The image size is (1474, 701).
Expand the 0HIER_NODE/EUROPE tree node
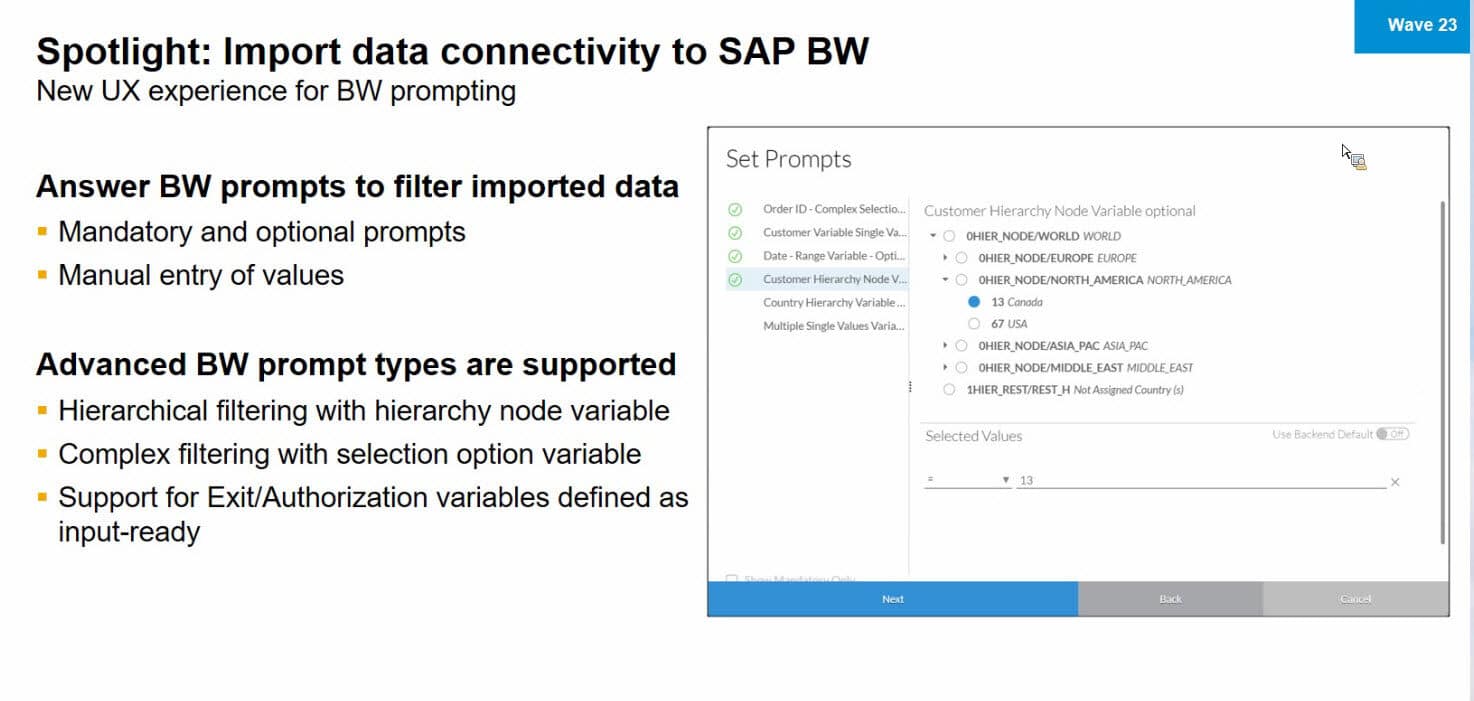(x=945, y=258)
